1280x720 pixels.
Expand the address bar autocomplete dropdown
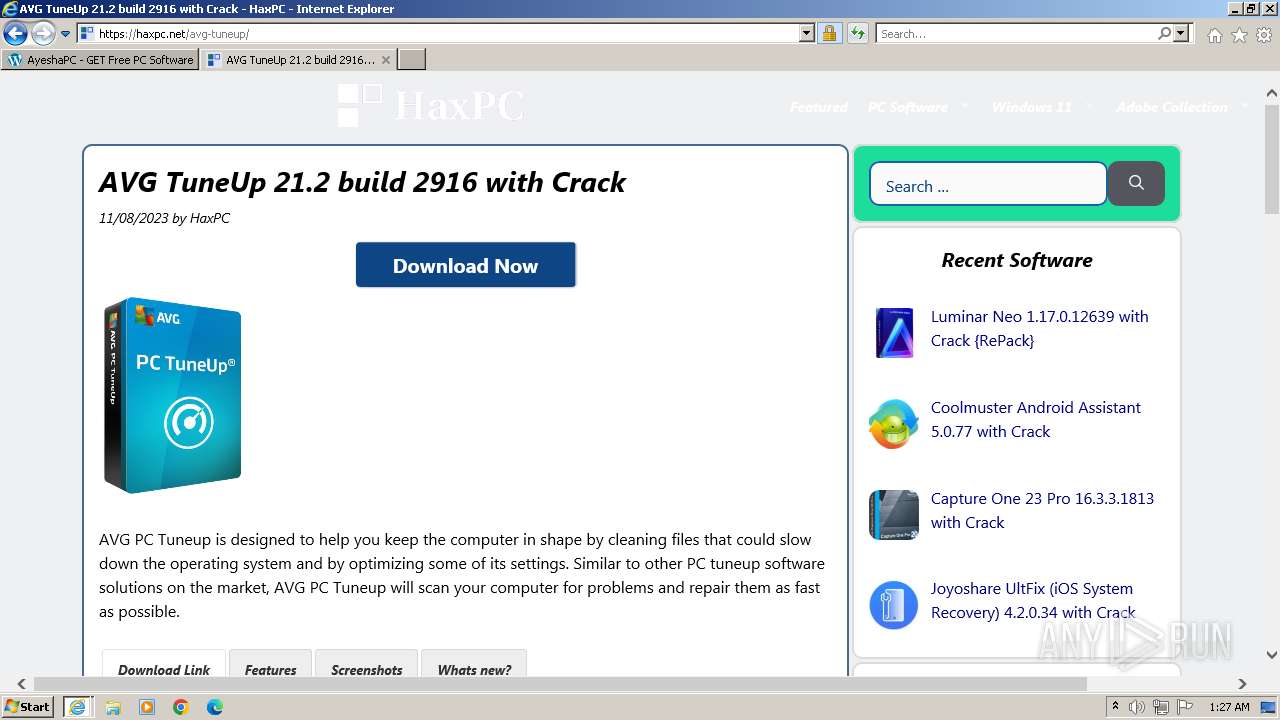pyautogui.click(x=807, y=34)
